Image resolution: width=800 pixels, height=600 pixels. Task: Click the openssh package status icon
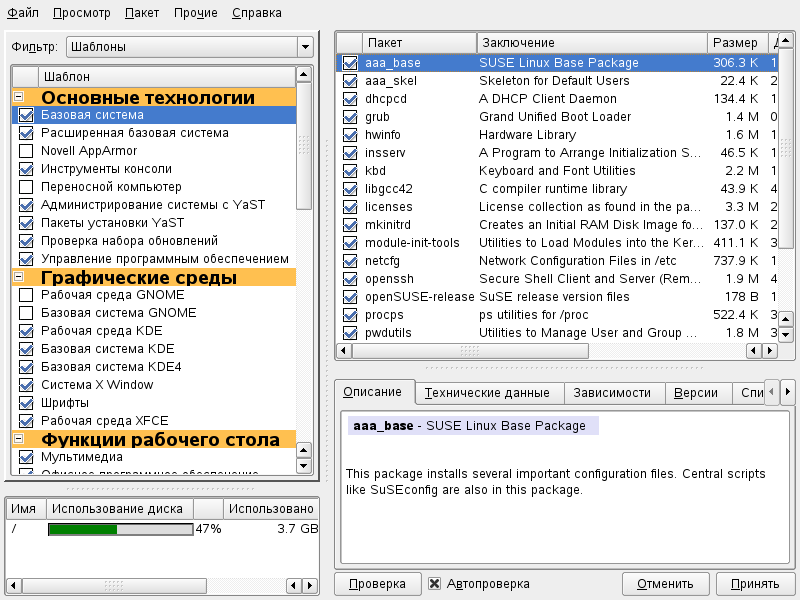click(x=349, y=279)
